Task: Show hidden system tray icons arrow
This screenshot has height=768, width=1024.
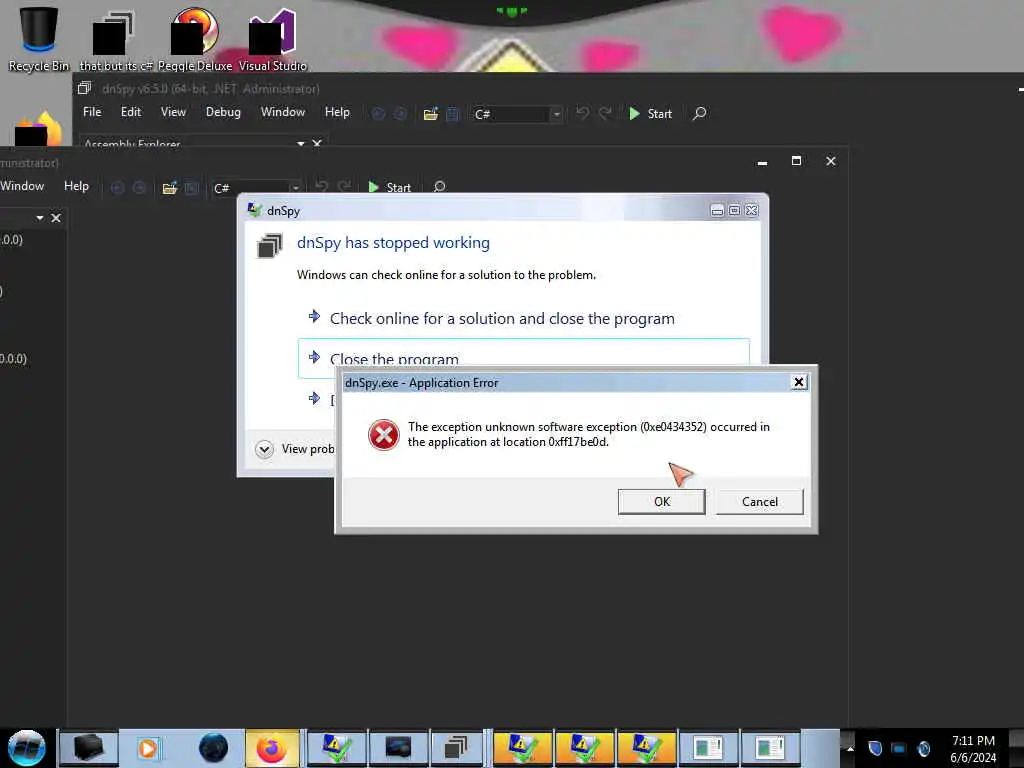Action: [850, 748]
